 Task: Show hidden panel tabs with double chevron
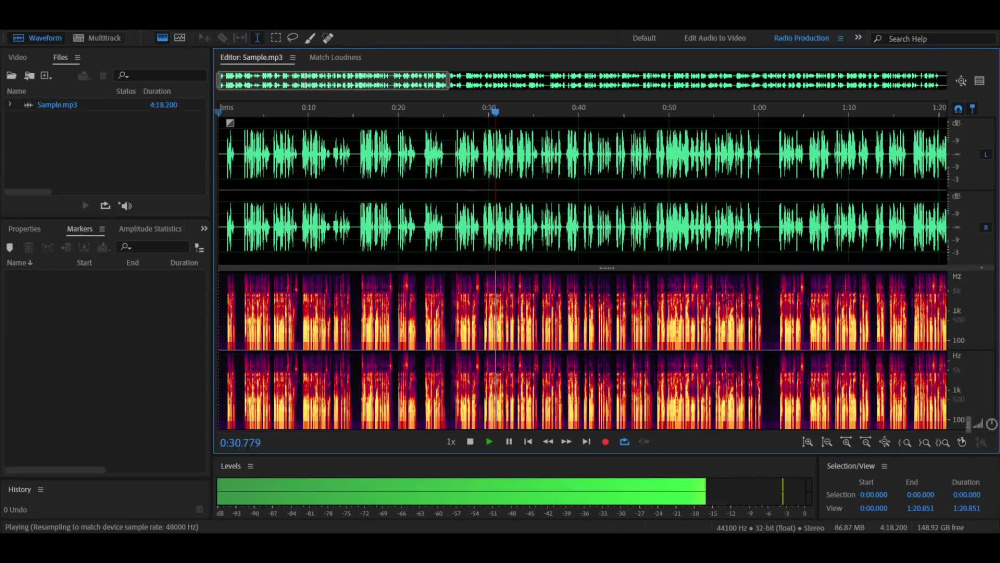coord(204,228)
